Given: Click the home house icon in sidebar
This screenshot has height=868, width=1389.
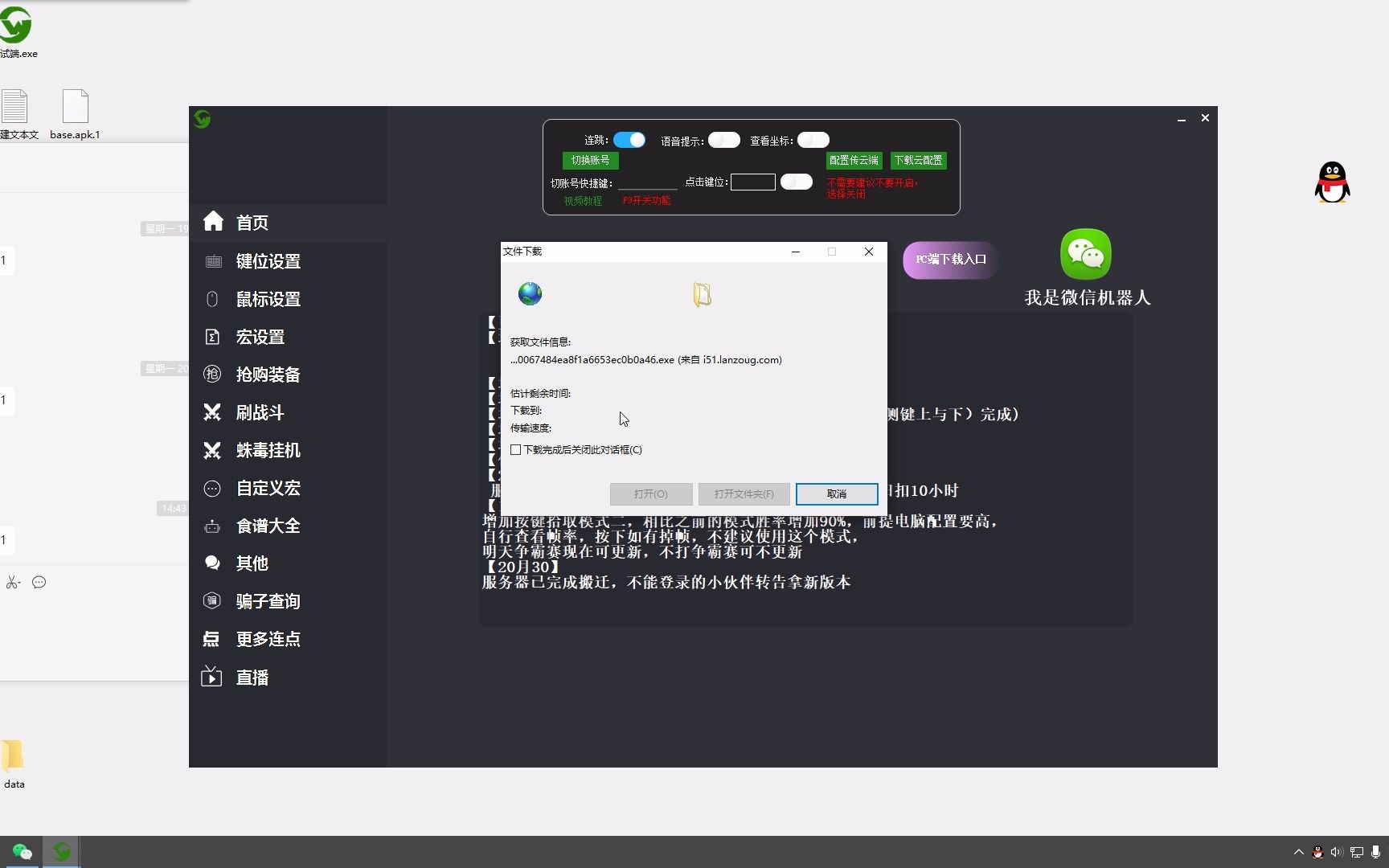Looking at the screenshot, I should pyautogui.click(x=213, y=221).
